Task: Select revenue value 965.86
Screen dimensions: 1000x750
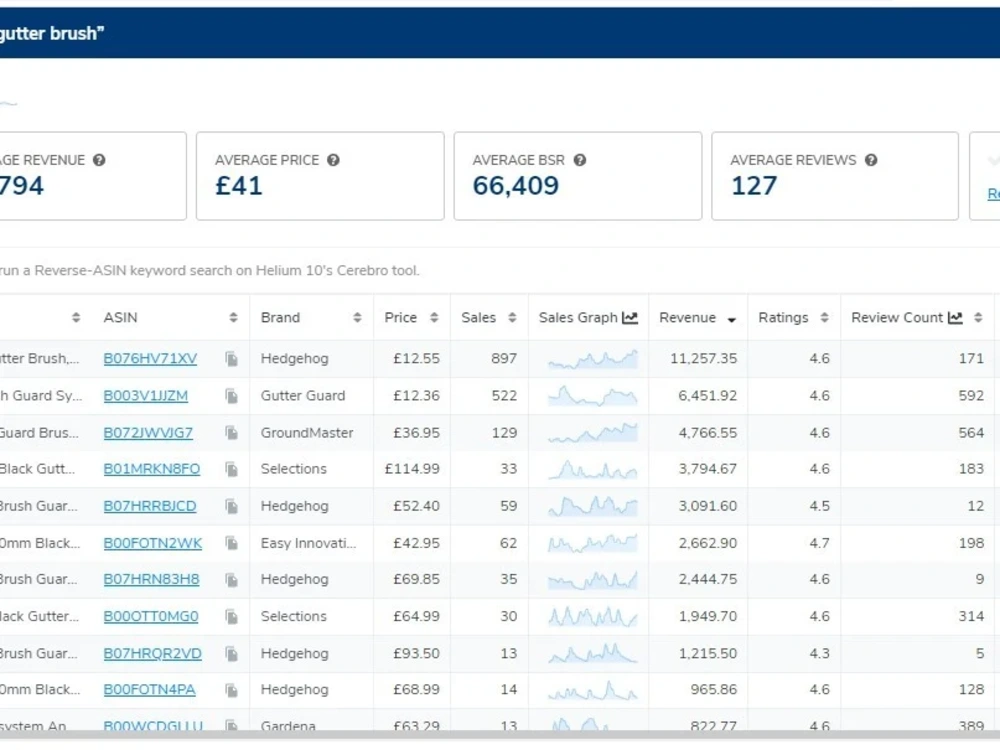Action: coord(714,689)
